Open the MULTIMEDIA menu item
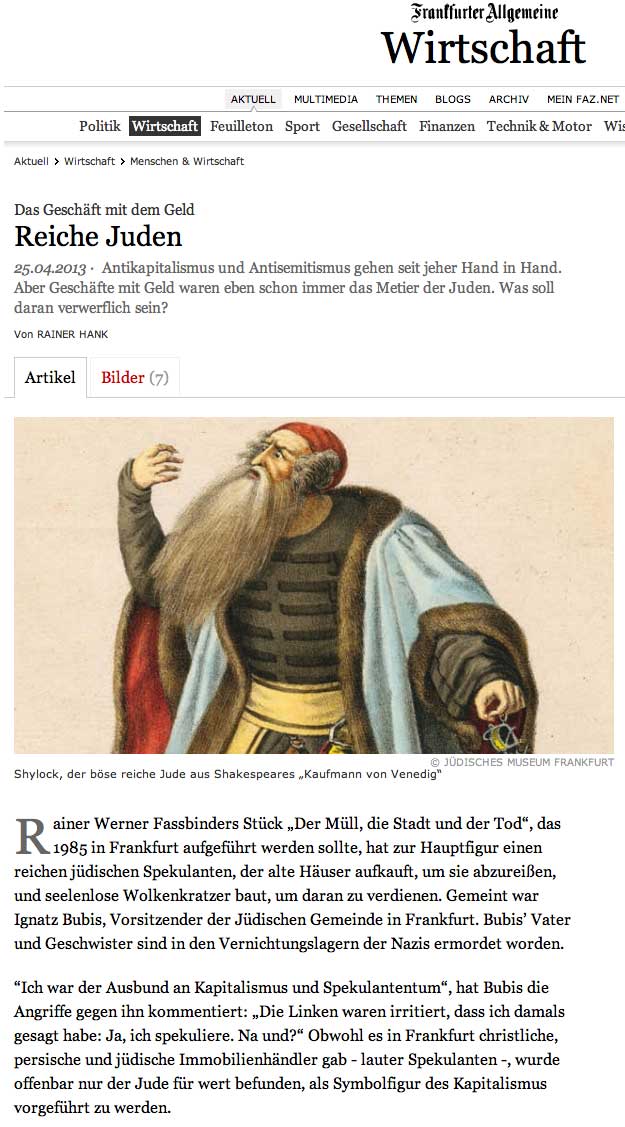Viewport: 625px width, 1127px height. (325, 99)
